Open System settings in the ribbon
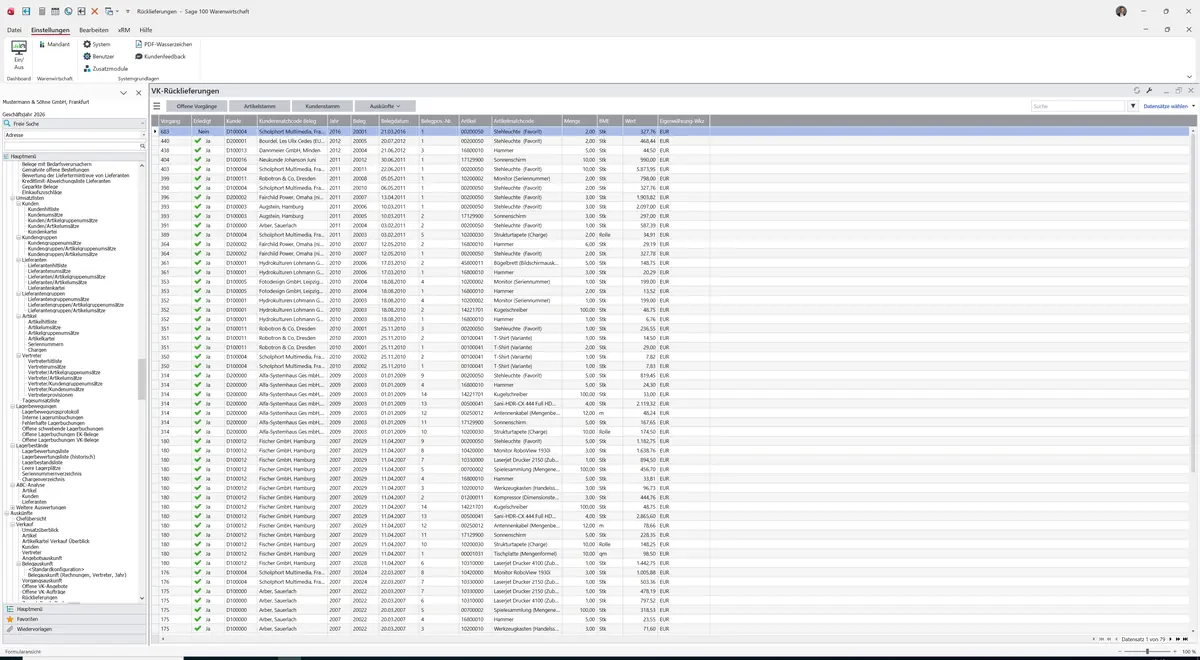The image size is (1200, 660). pyautogui.click(x=97, y=45)
